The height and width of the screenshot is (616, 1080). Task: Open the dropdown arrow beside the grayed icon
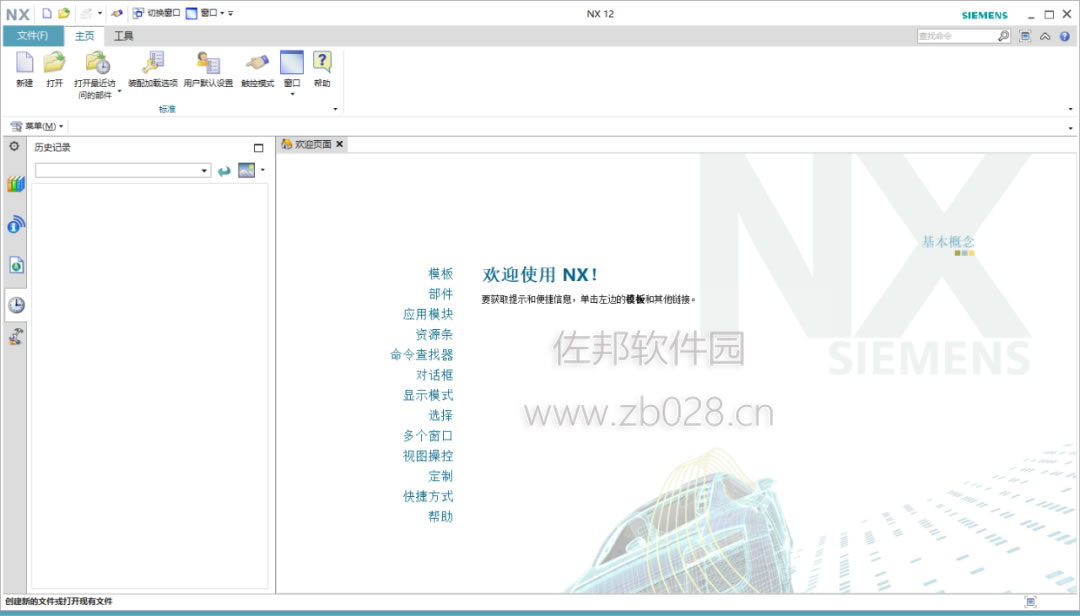99,13
